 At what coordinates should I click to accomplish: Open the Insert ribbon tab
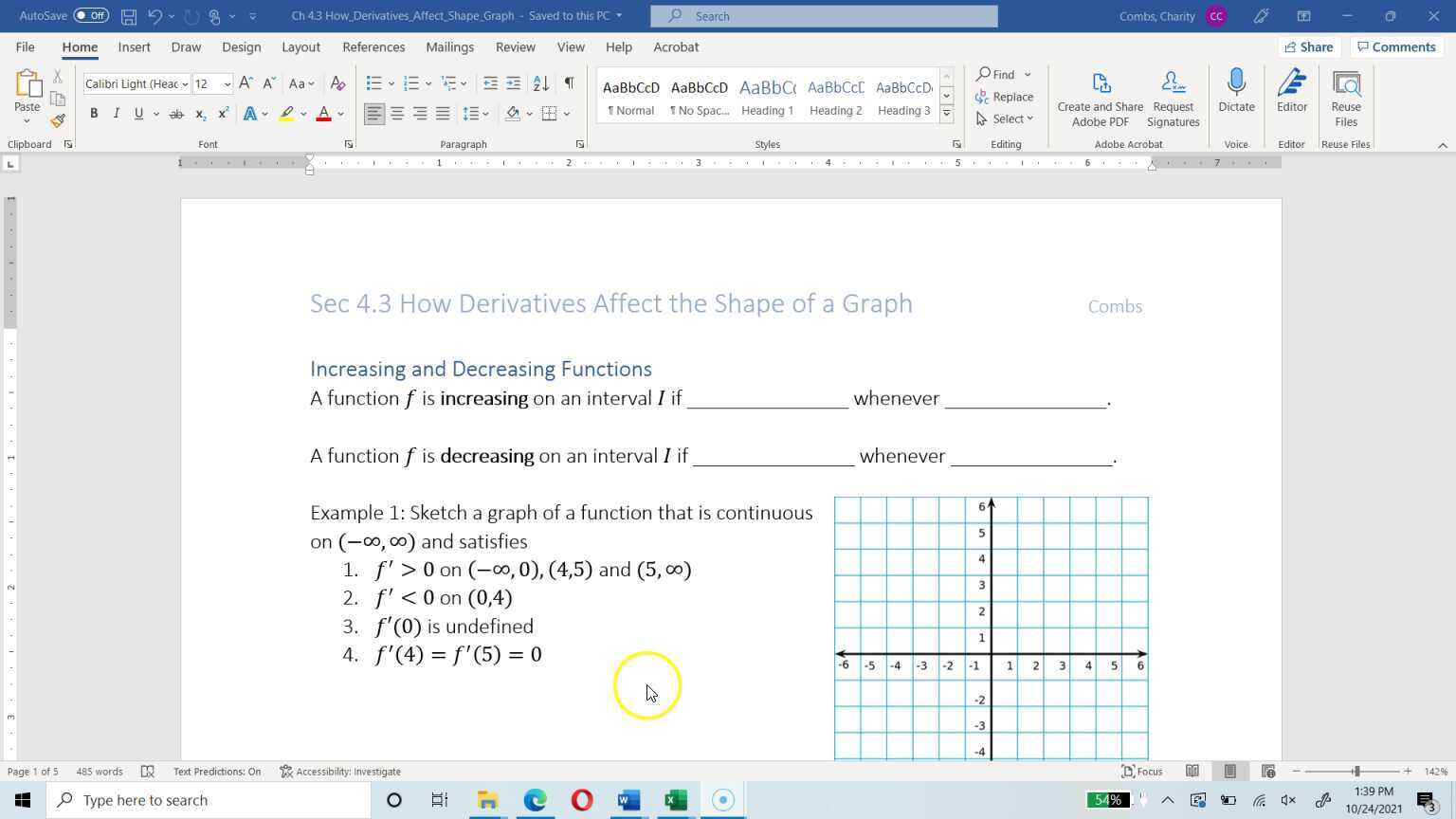pyautogui.click(x=134, y=46)
